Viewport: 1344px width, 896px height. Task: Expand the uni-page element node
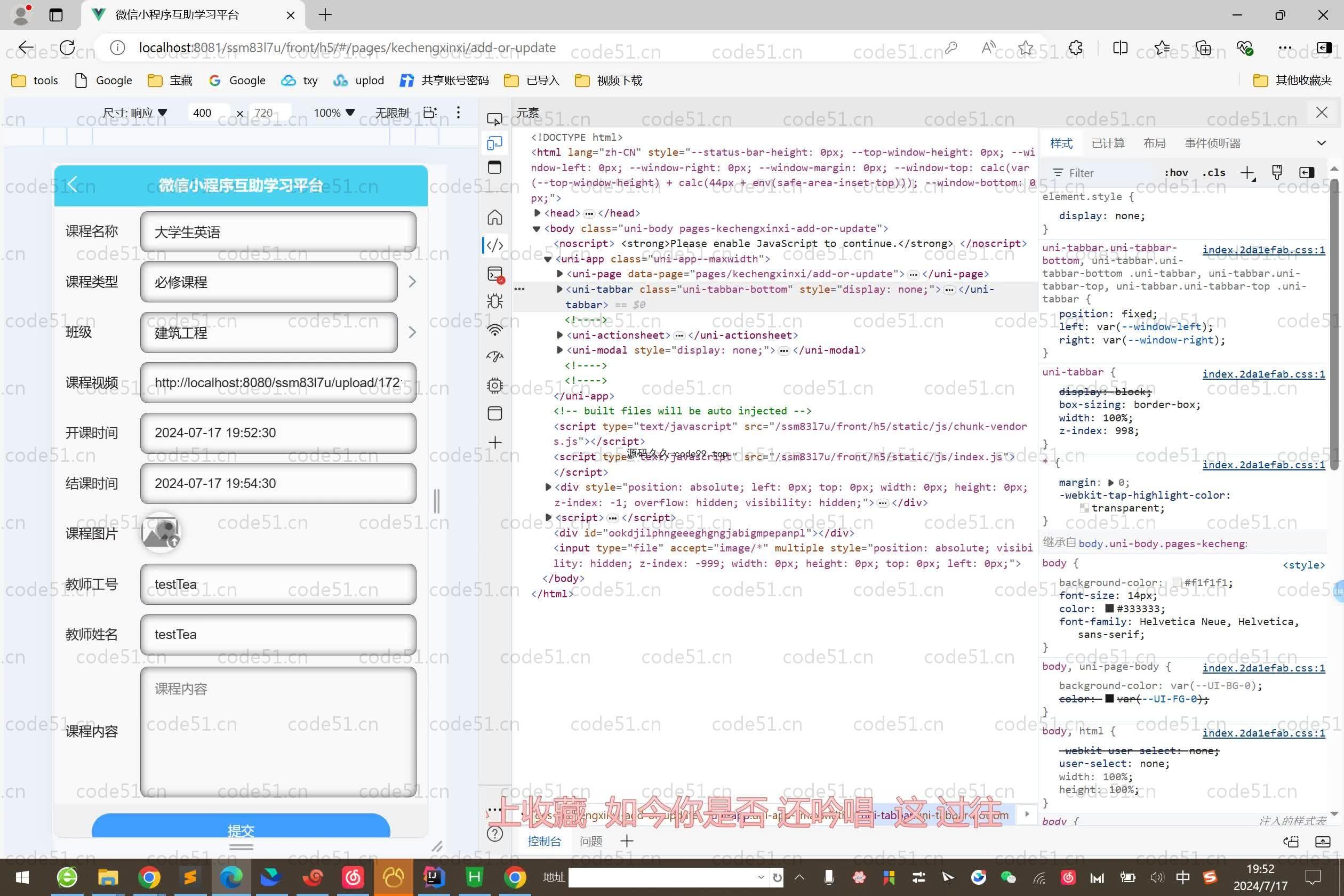(560, 274)
